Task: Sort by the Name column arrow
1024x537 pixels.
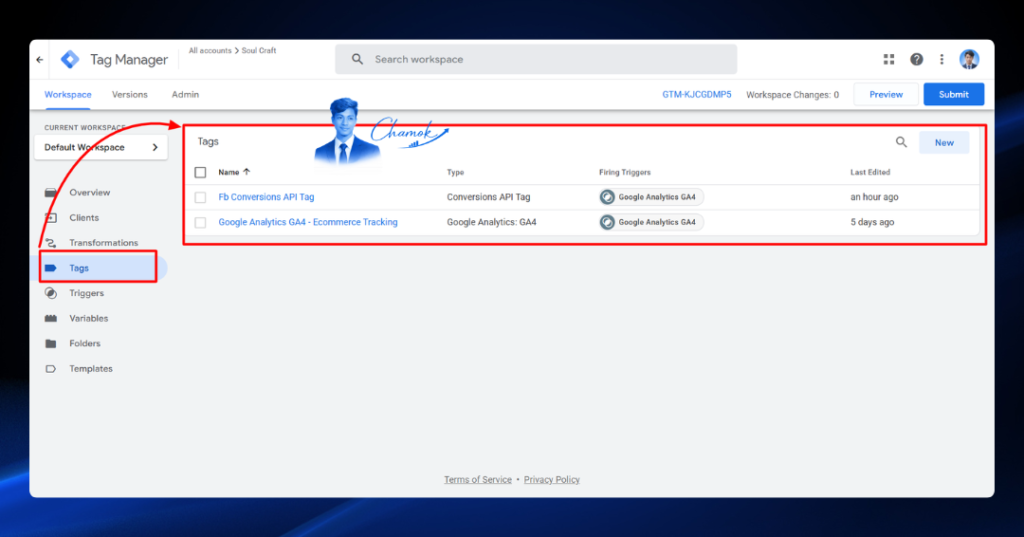Action: (246, 172)
